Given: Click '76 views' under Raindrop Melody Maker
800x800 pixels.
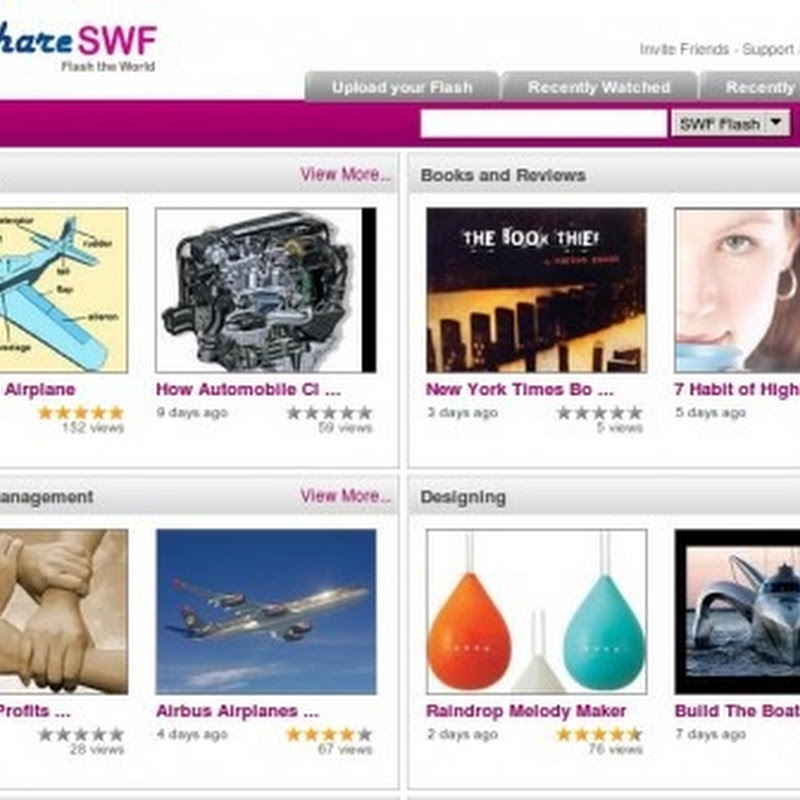Looking at the screenshot, I should (616, 749).
